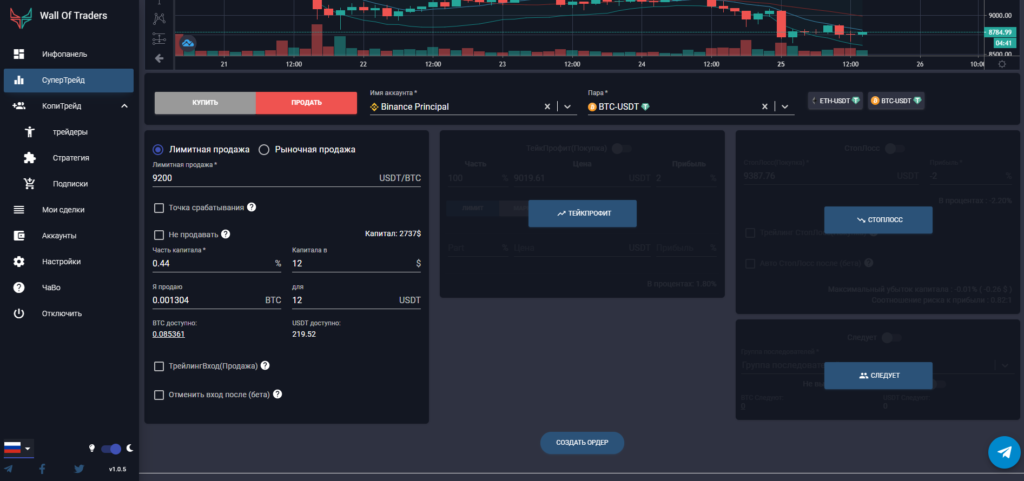Toggle the light/dark theme switch

[x=111, y=449]
